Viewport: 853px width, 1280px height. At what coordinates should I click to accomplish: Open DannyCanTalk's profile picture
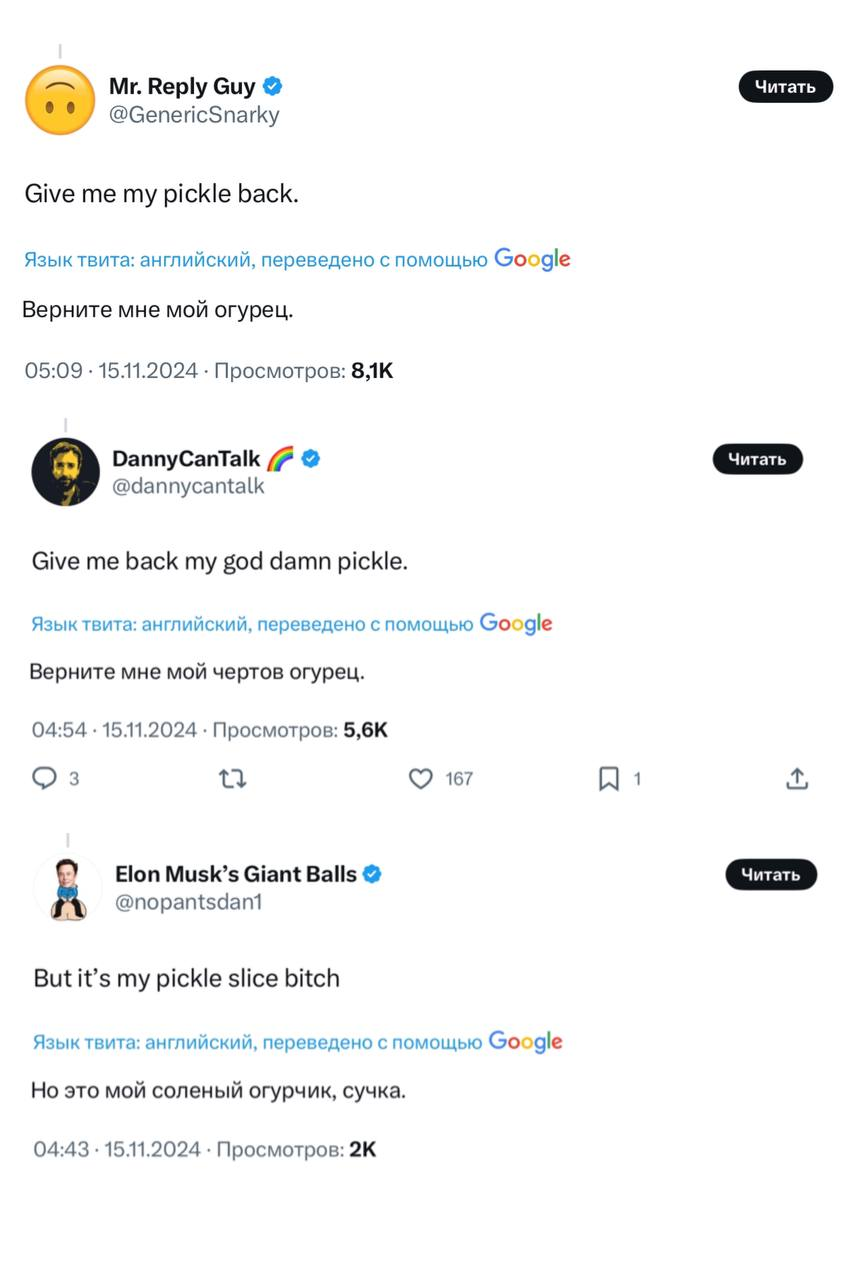(66, 472)
